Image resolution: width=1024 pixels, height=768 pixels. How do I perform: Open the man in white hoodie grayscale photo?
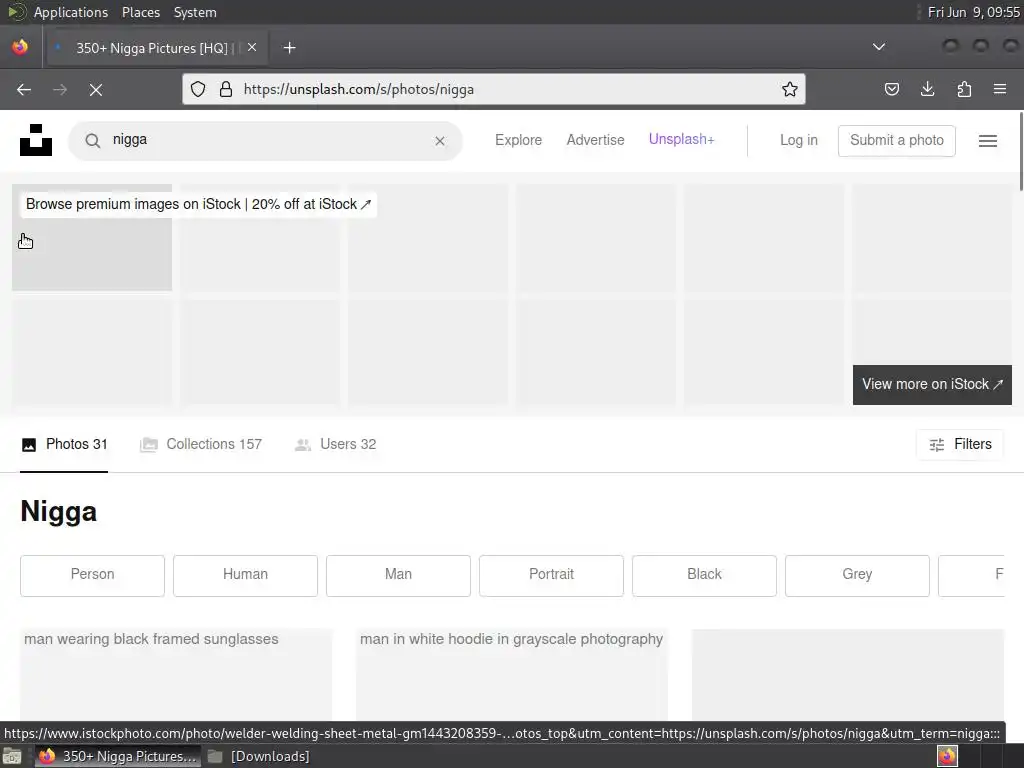pos(511,675)
